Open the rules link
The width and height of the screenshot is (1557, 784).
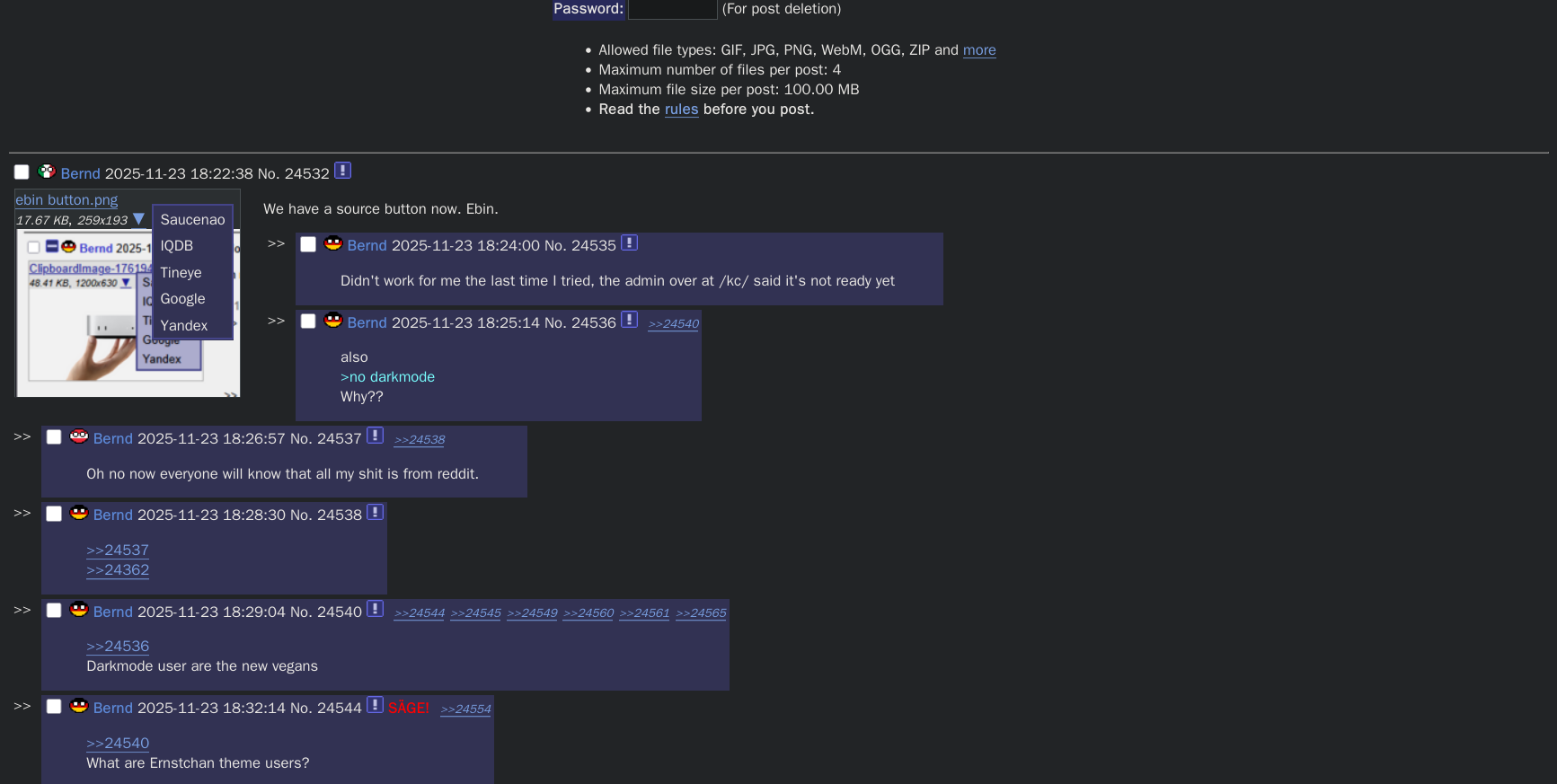(681, 110)
